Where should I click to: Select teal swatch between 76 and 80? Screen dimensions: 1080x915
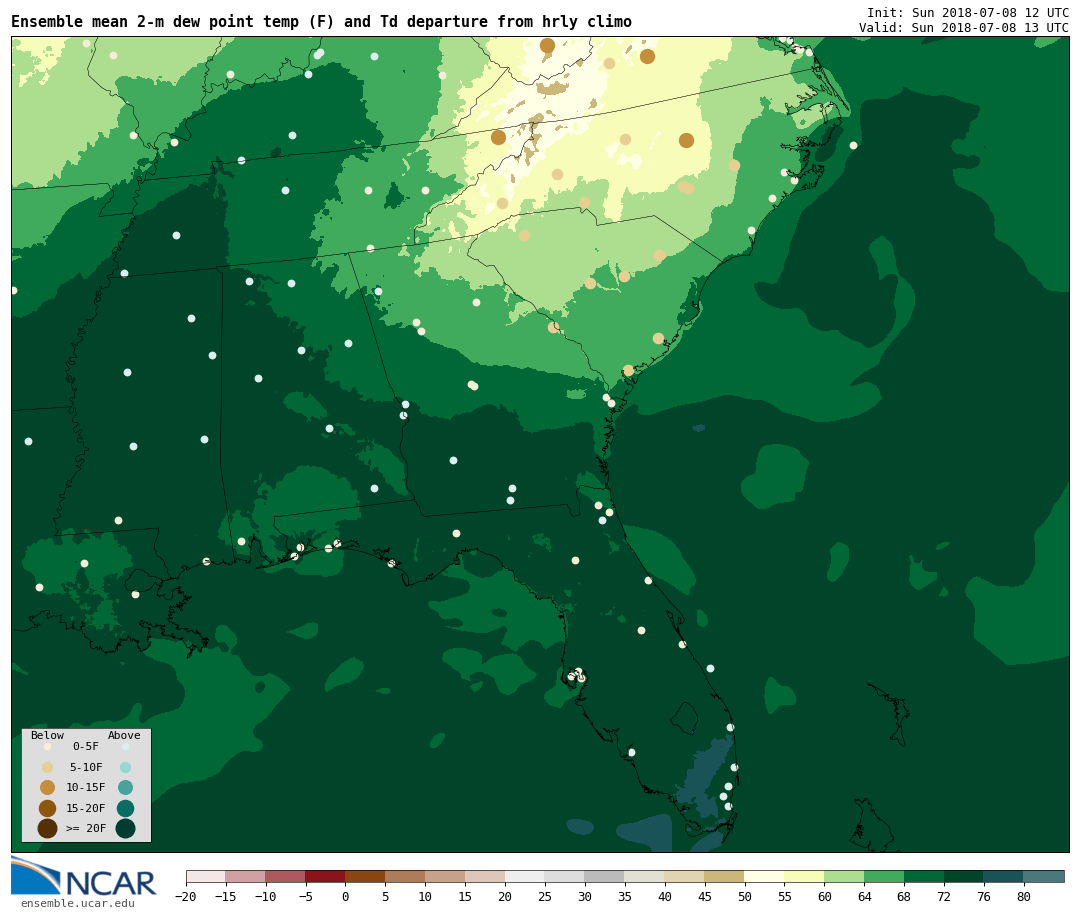coord(1004,877)
